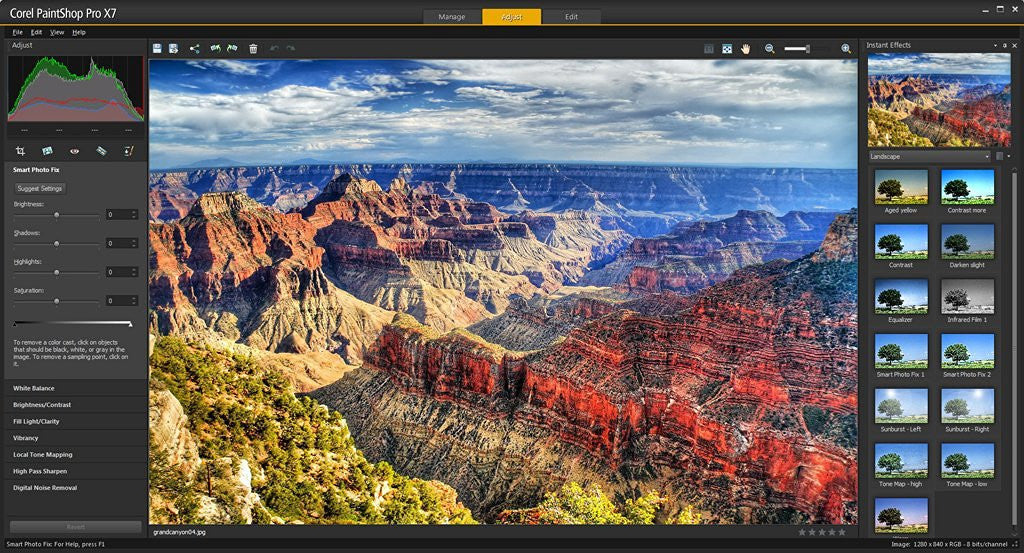Switch to the Edit workspace tab
This screenshot has width=1024, height=553.
571,17
